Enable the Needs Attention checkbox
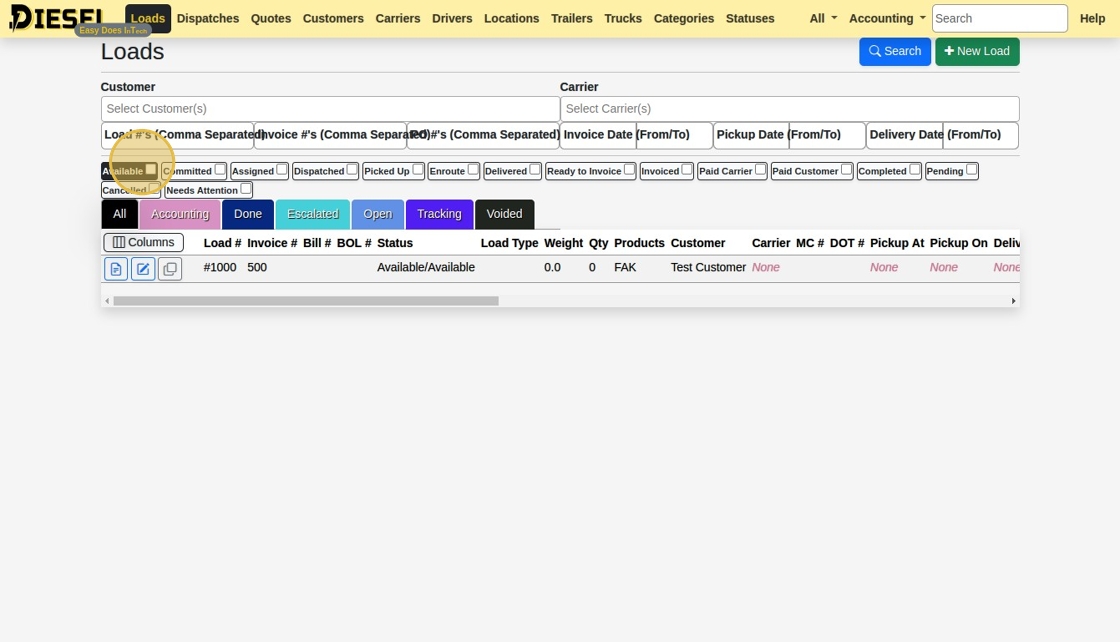The image size is (1120, 642). click(246, 189)
